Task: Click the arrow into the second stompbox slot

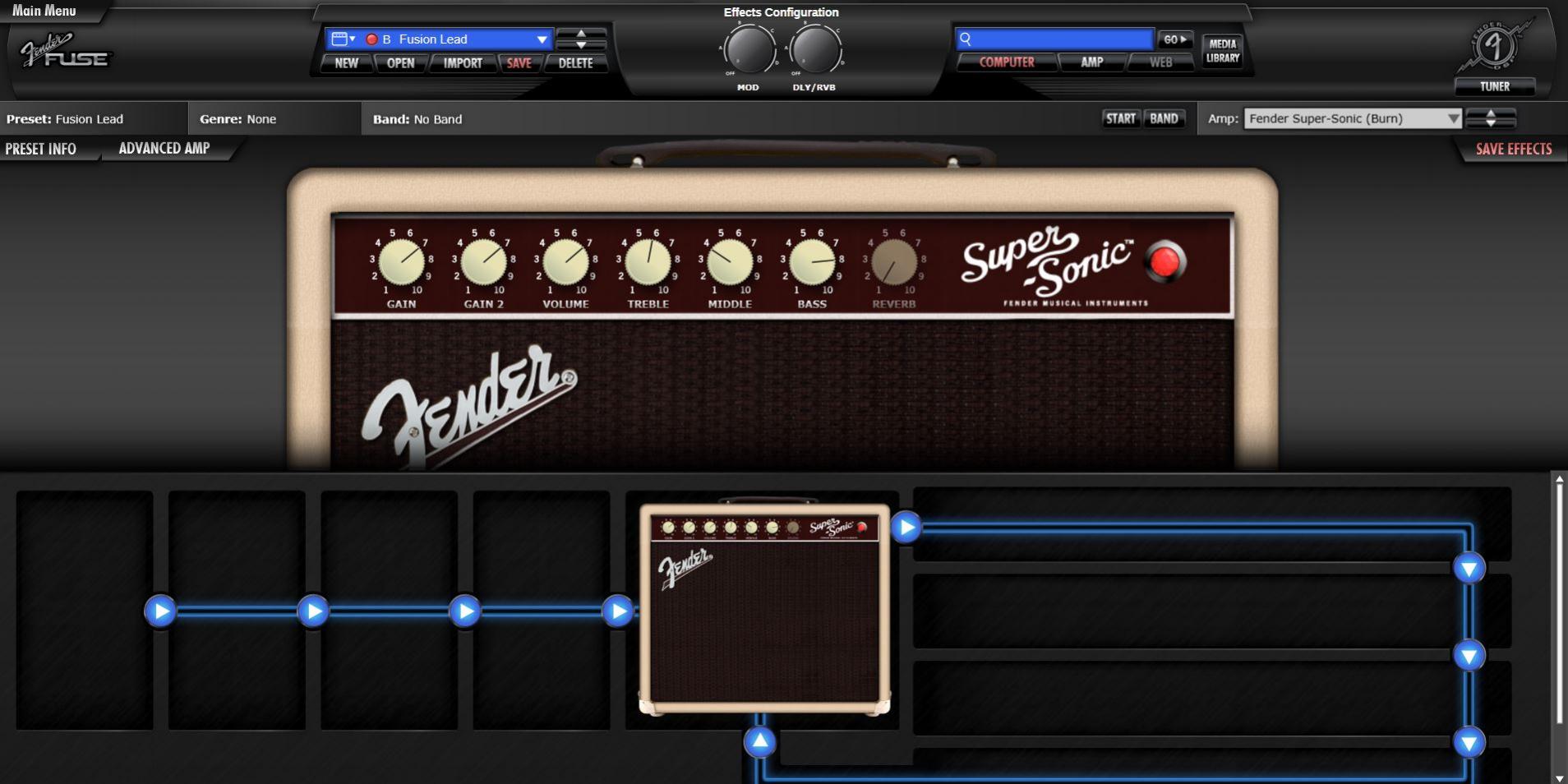Action: pyautogui.click(x=312, y=611)
